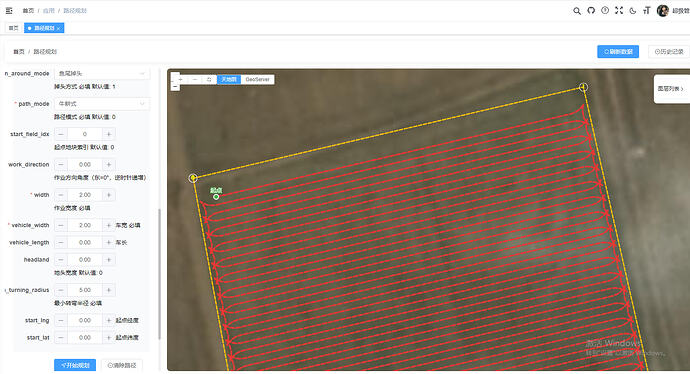690x374 pixels.
Task: Click the headland value field
Action: 85,260
